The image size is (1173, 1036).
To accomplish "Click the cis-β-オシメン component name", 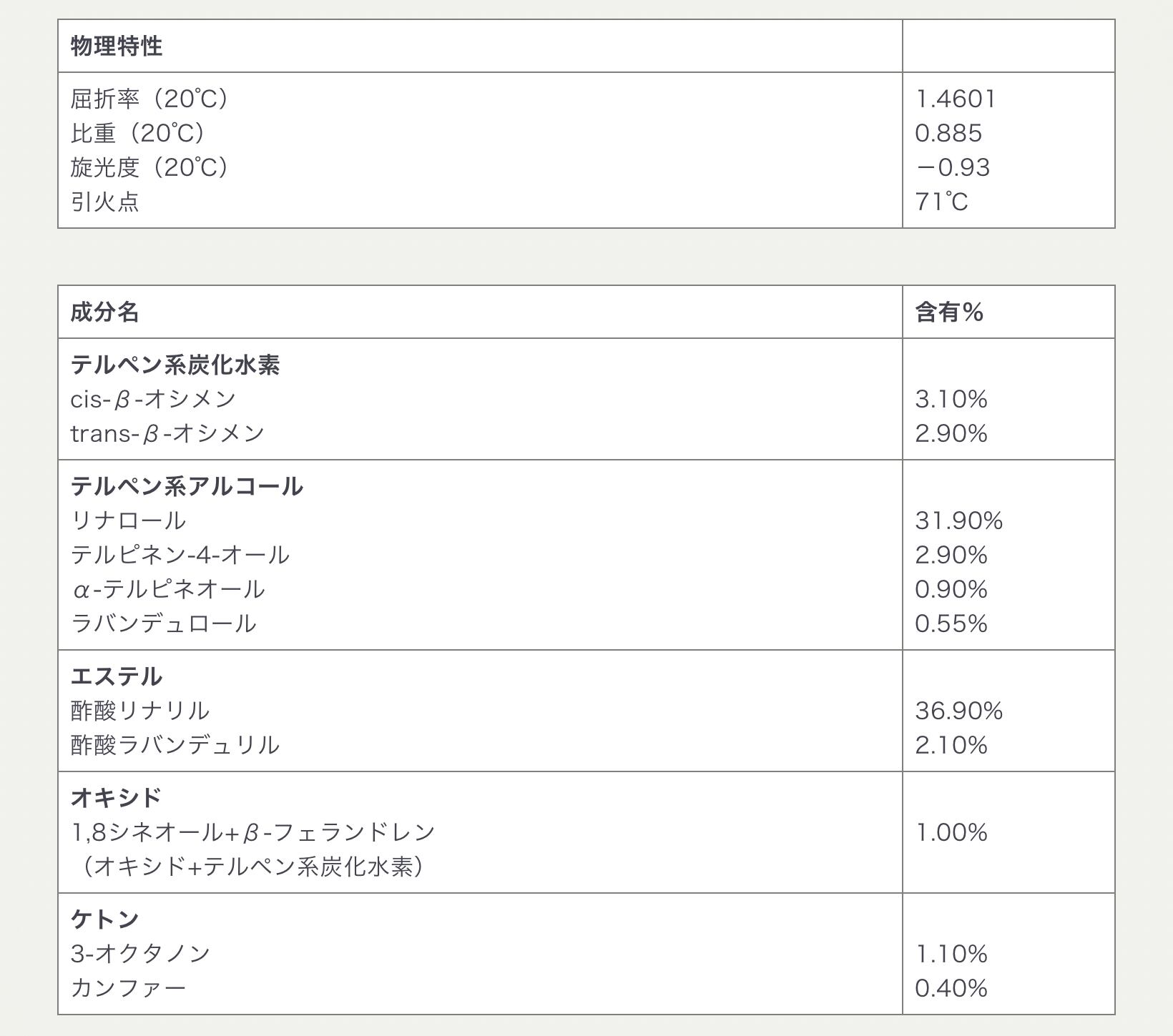I will click(153, 399).
